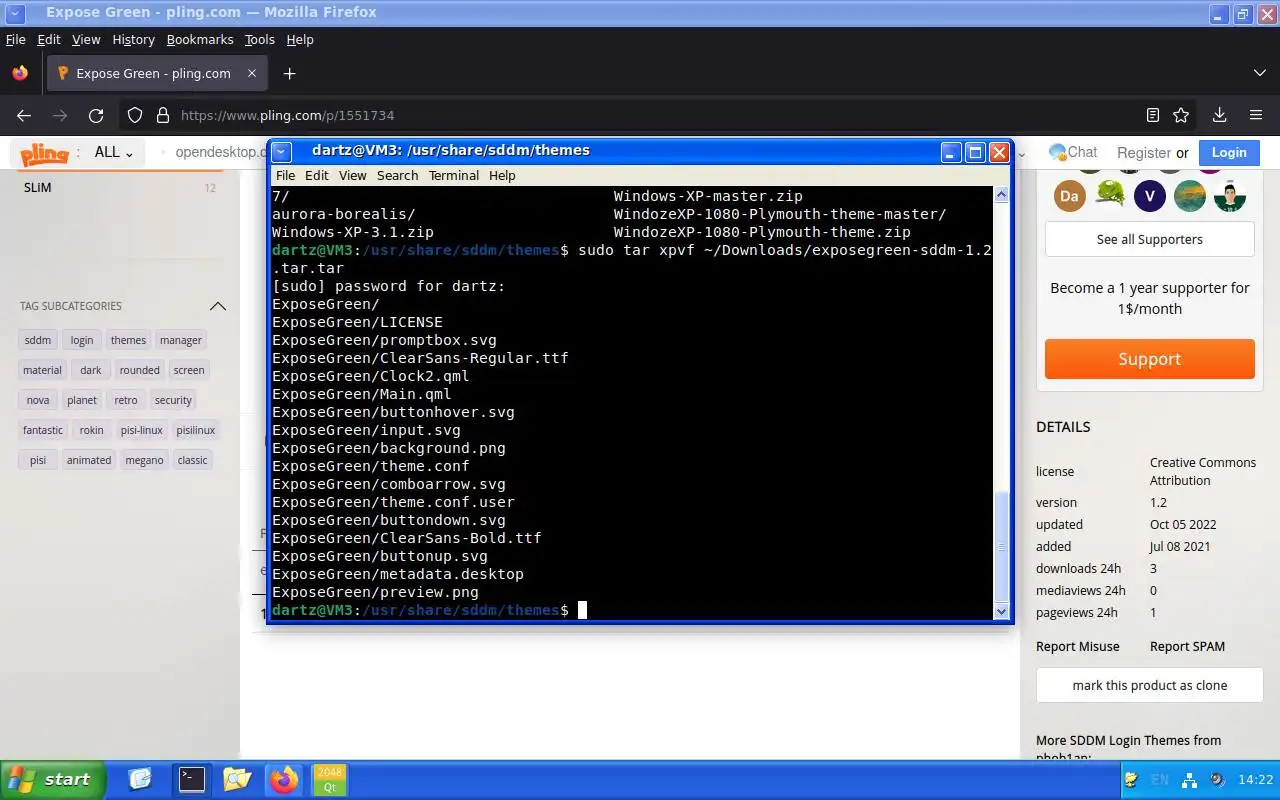
Task: Select the rounded tag
Action: pyautogui.click(x=140, y=370)
